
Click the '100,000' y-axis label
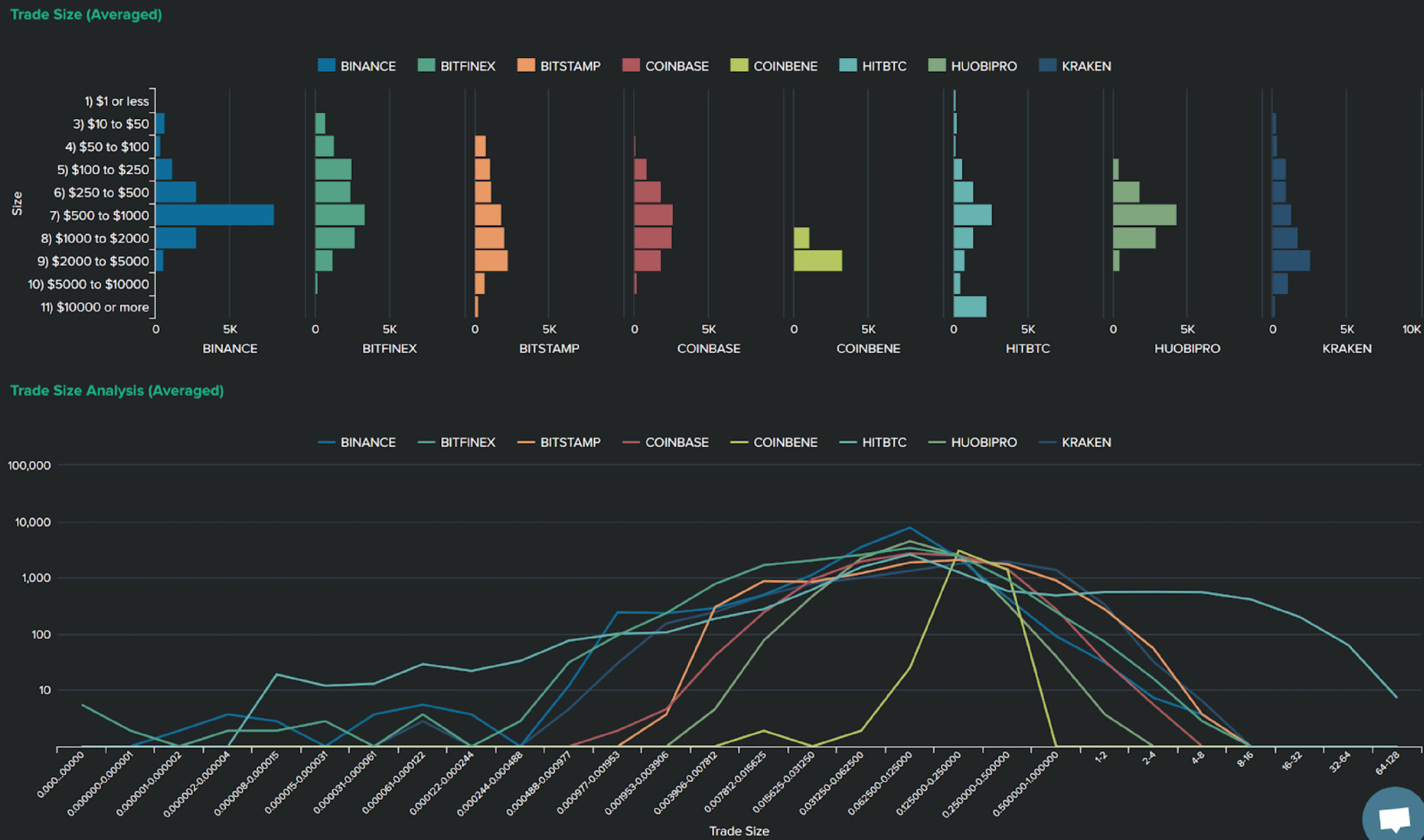[x=29, y=466]
